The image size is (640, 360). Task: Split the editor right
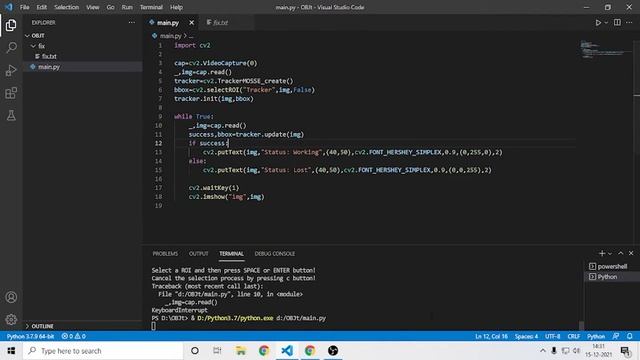click(x=617, y=22)
